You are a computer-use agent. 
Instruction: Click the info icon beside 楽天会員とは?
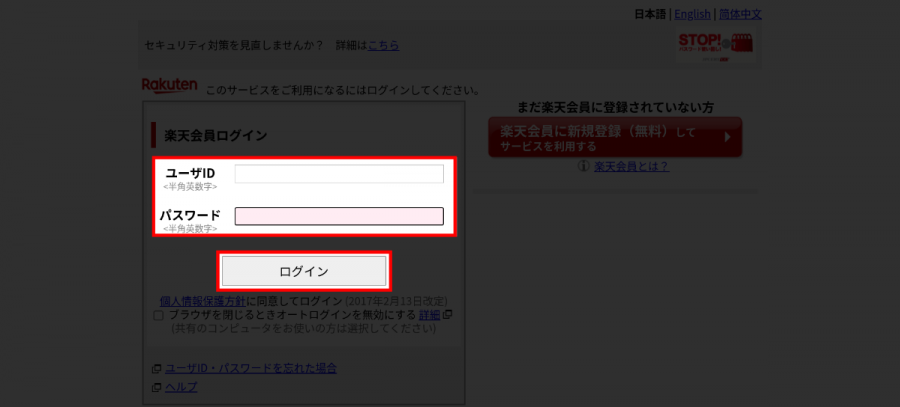(x=584, y=166)
